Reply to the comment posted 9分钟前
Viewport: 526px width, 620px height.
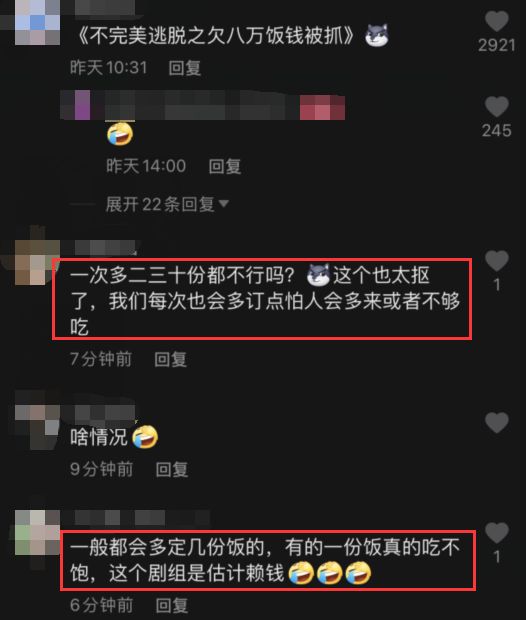[172, 469]
